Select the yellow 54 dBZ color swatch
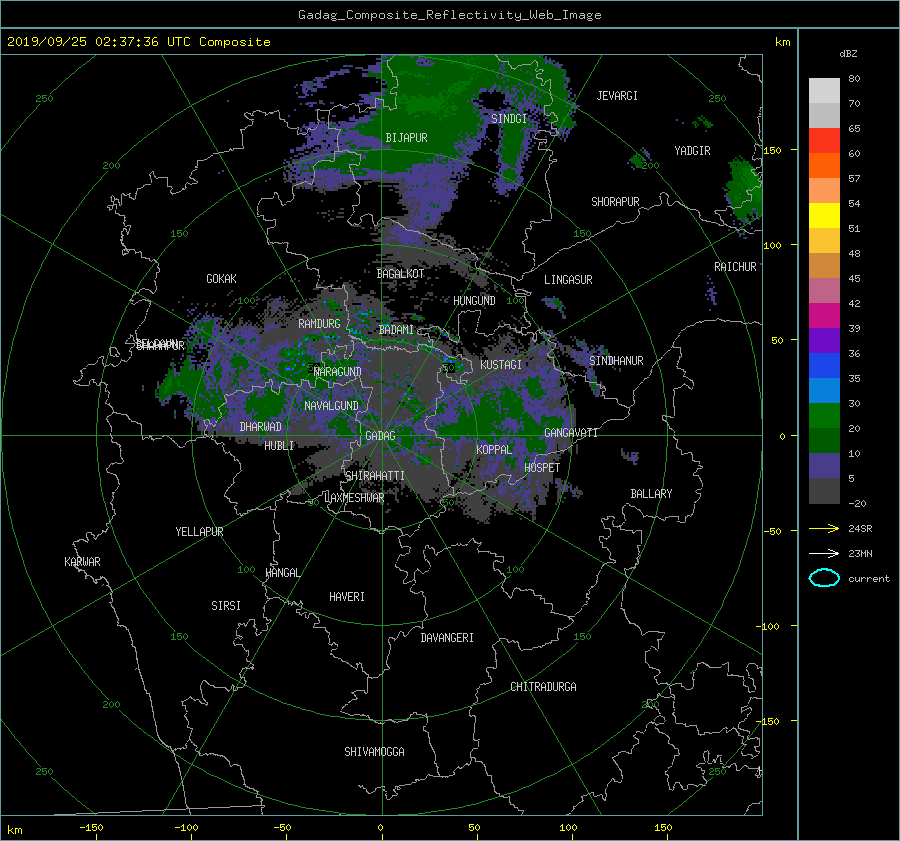This screenshot has width=900, height=841. tap(824, 216)
